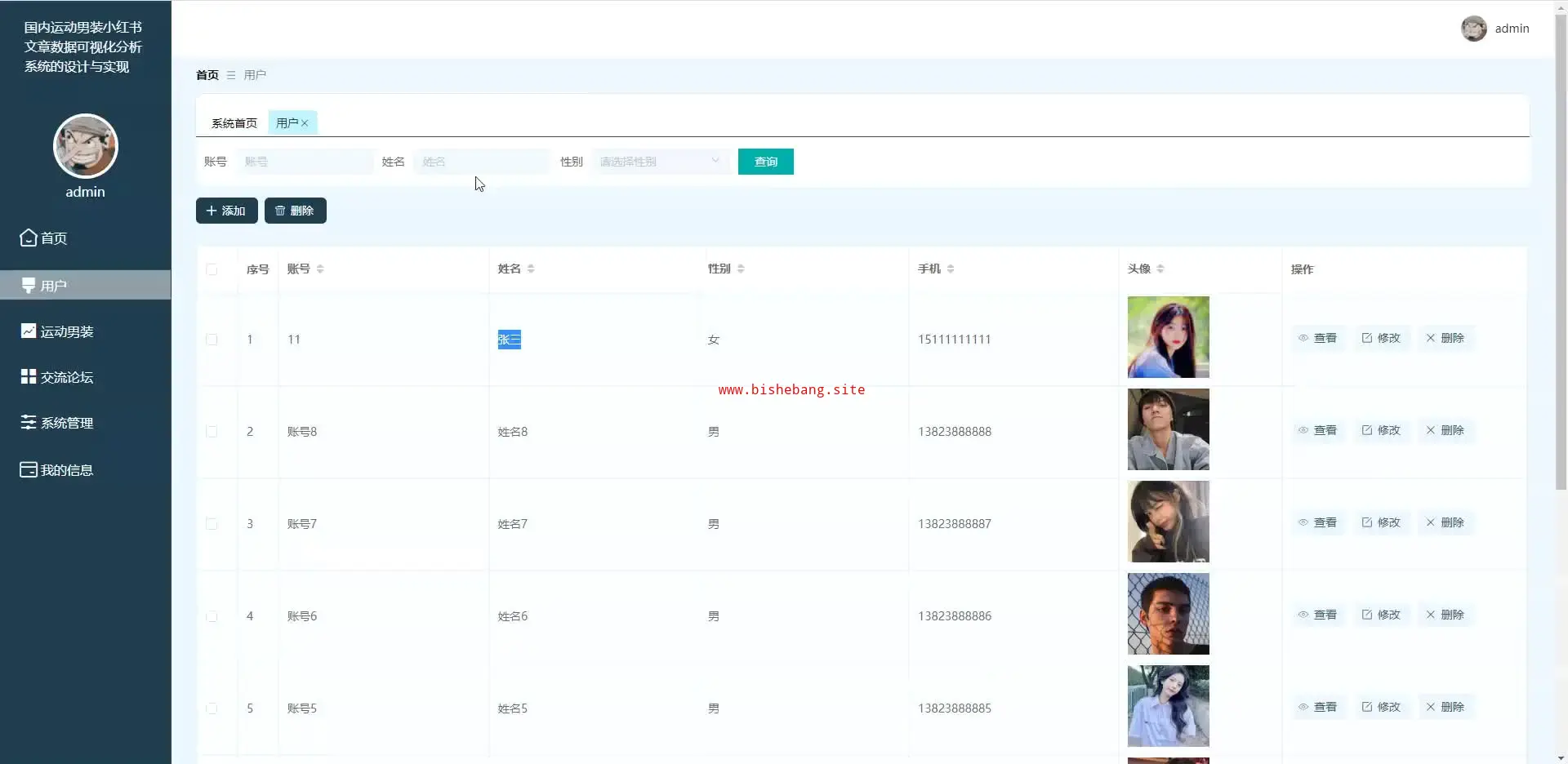Click the admin avatar in top right
The width and height of the screenshot is (1568, 764).
(x=1473, y=29)
